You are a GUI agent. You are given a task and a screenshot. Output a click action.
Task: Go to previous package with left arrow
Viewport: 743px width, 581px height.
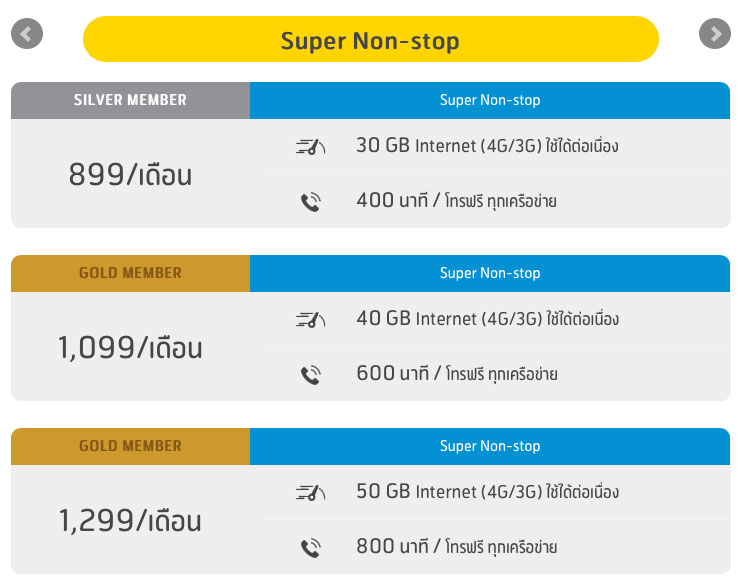point(27,34)
